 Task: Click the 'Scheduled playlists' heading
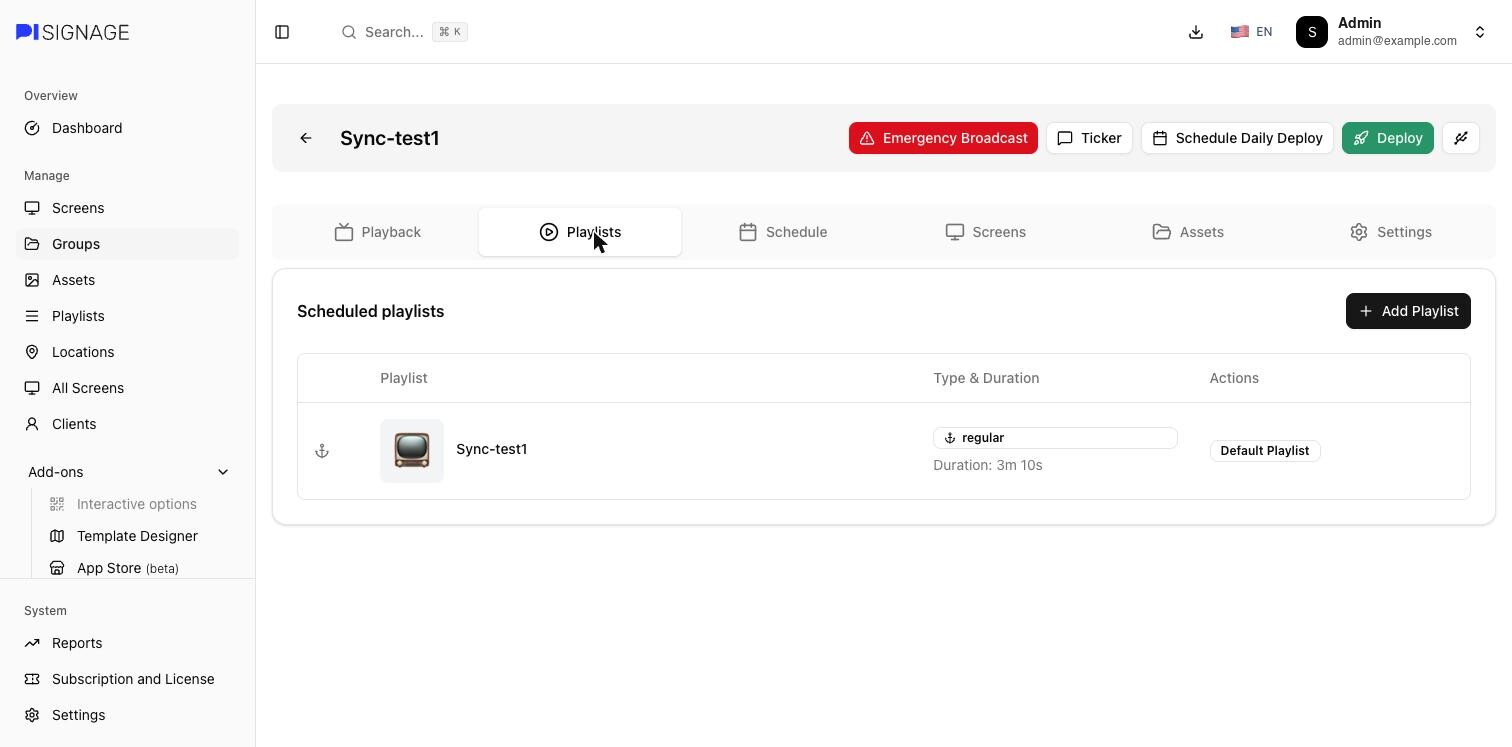coord(371,311)
